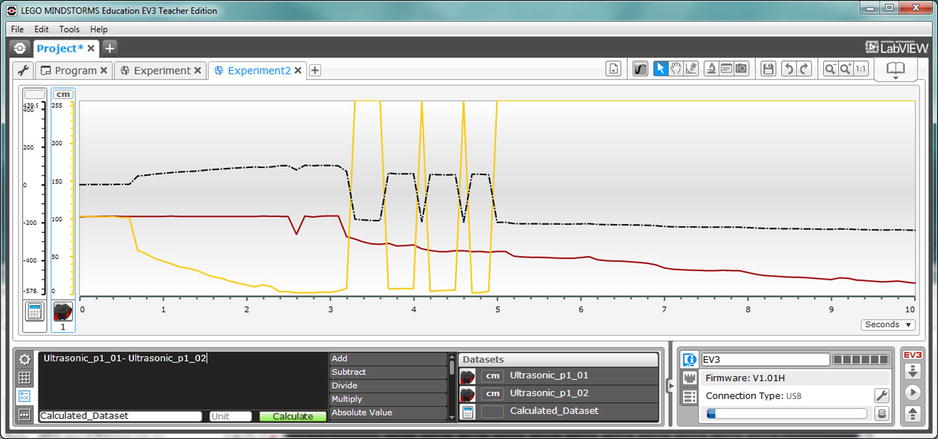The image size is (938, 439).
Task: Choose the Multiply operation
Action: [388, 399]
